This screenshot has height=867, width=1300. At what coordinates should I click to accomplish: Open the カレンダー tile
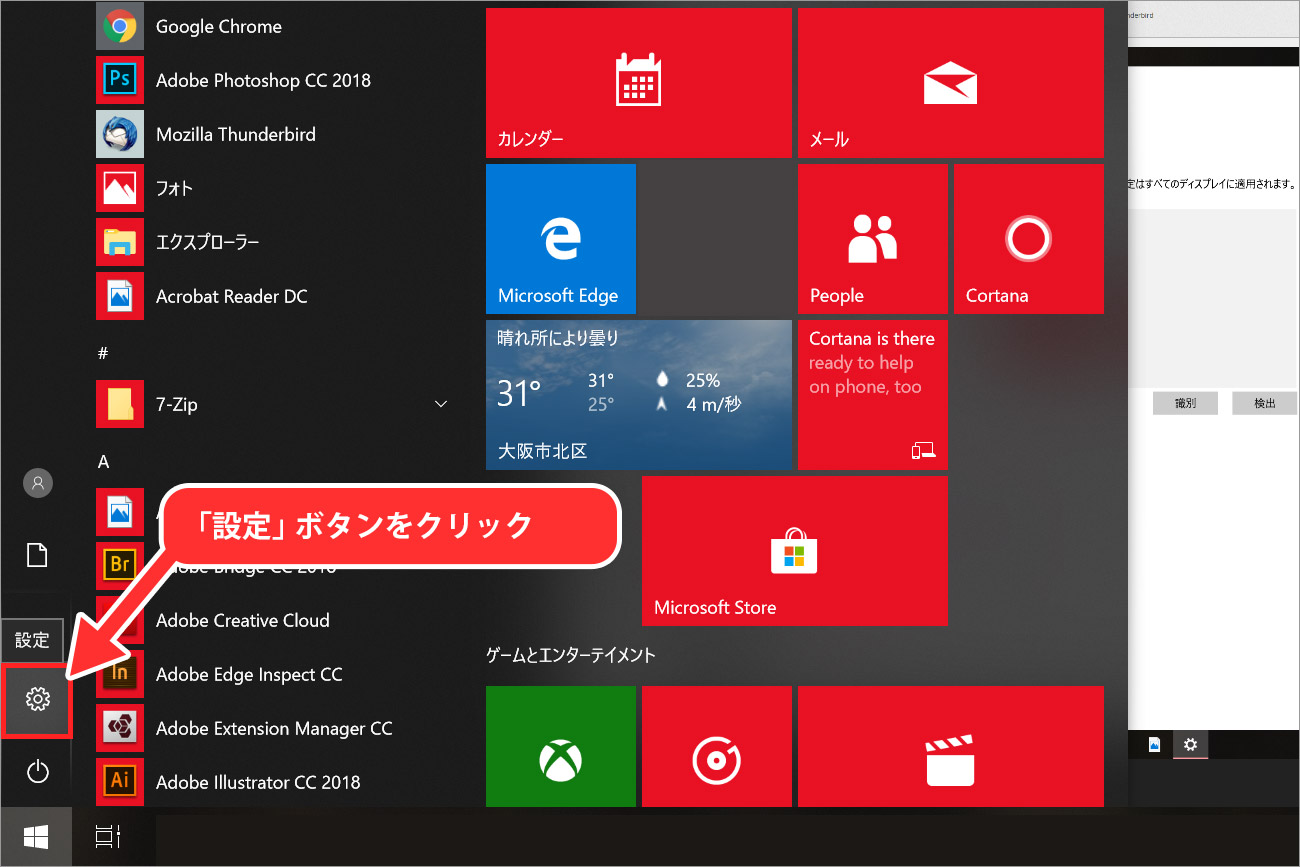tap(639, 83)
